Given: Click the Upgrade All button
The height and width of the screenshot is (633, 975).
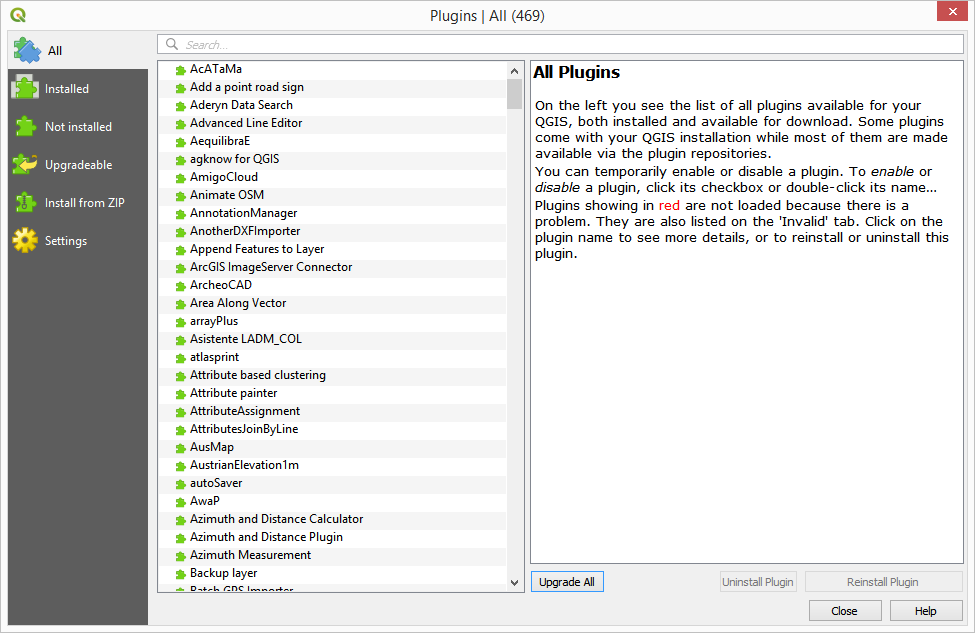Looking at the screenshot, I should coord(567,582).
